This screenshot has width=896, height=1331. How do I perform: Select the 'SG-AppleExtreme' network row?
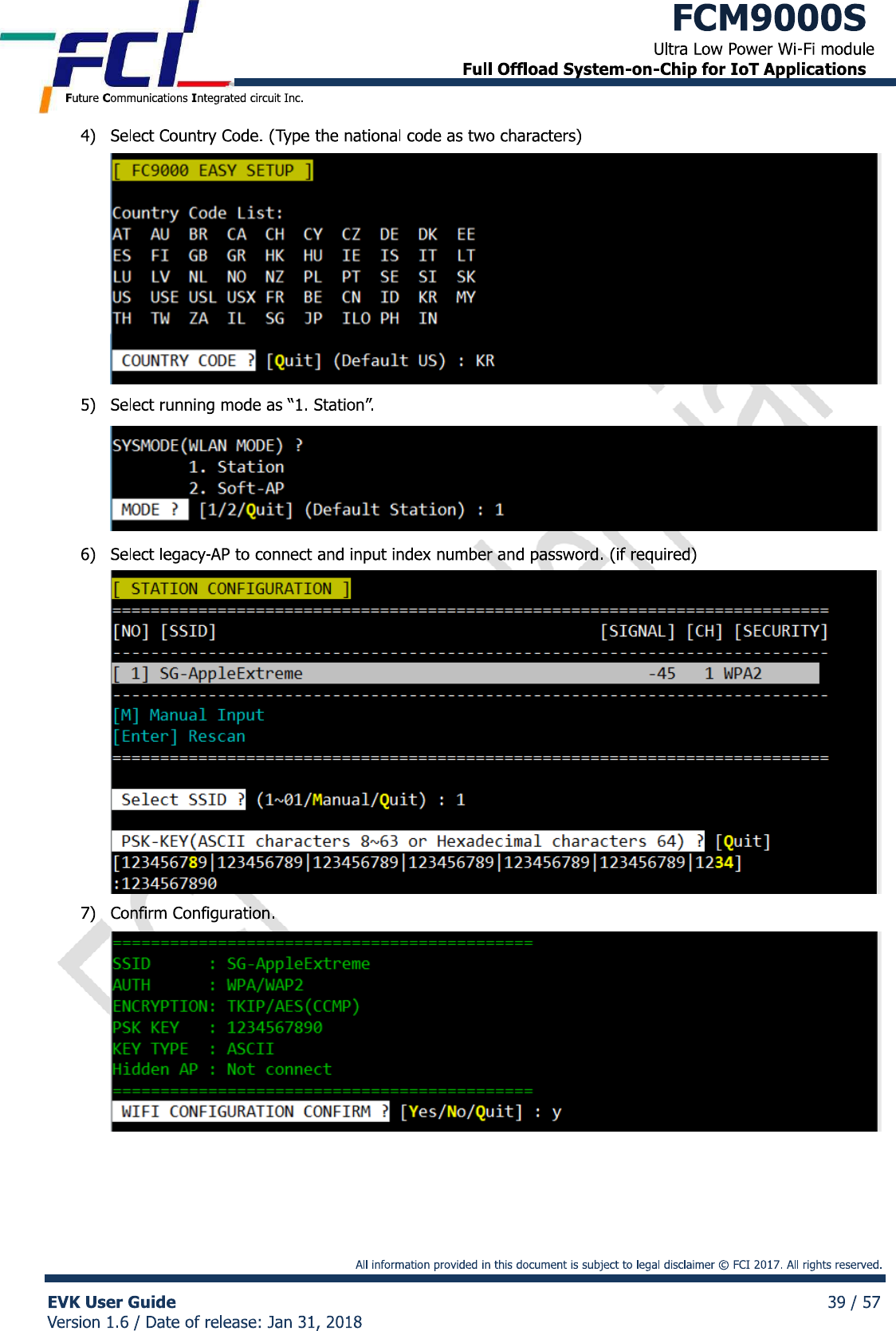point(466,674)
